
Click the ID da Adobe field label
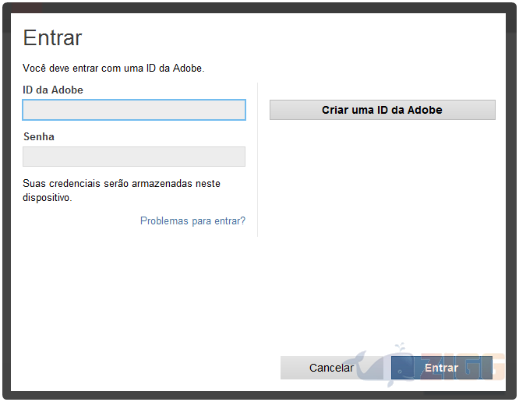53,90
